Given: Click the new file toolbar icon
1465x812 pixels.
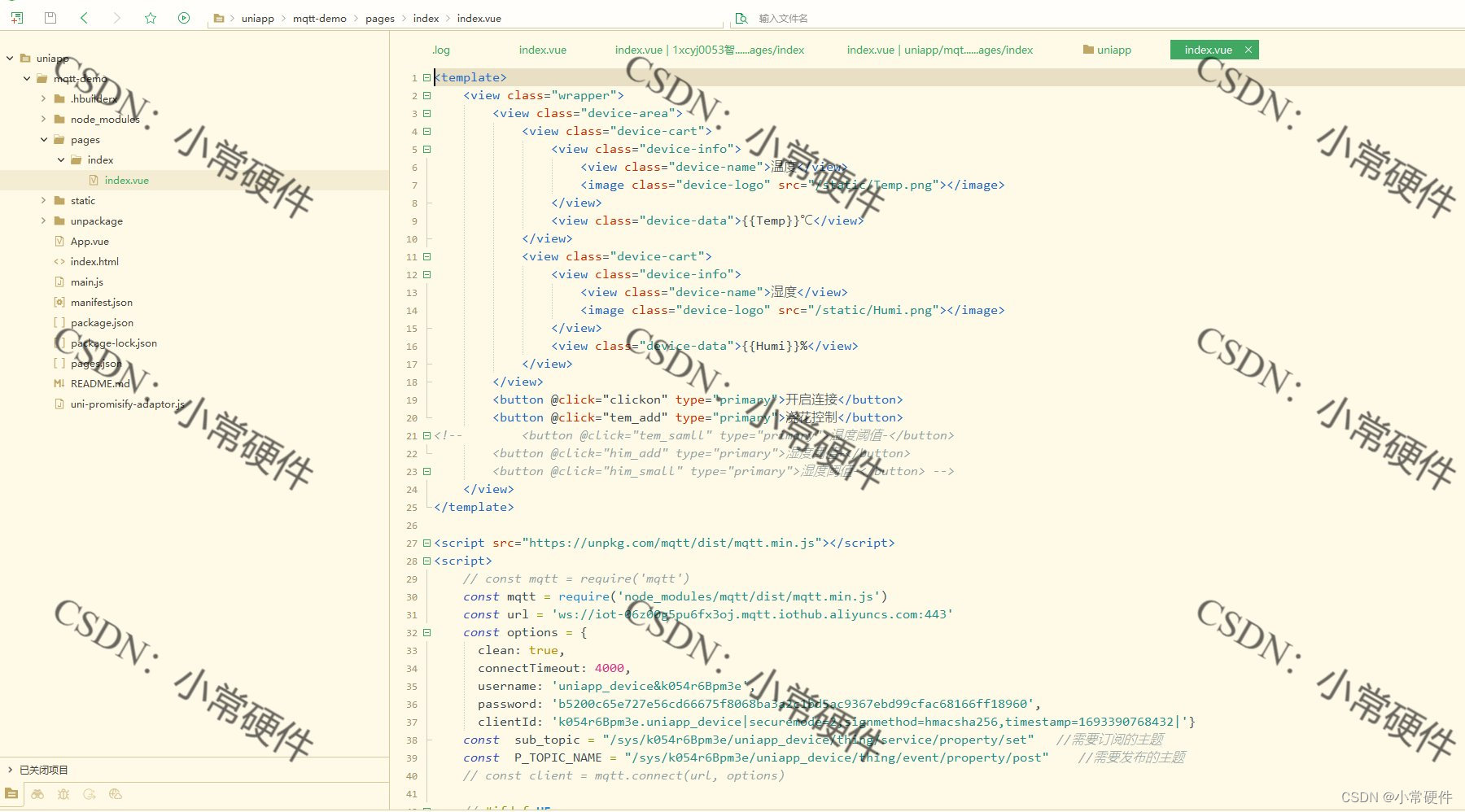Looking at the screenshot, I should 17,18.
